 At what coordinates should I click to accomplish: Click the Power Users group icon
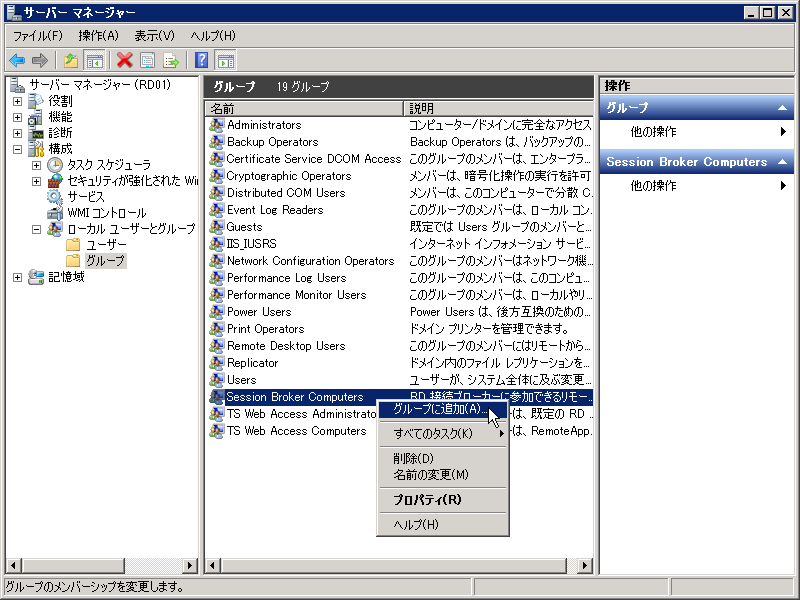(x=216, y=312)
